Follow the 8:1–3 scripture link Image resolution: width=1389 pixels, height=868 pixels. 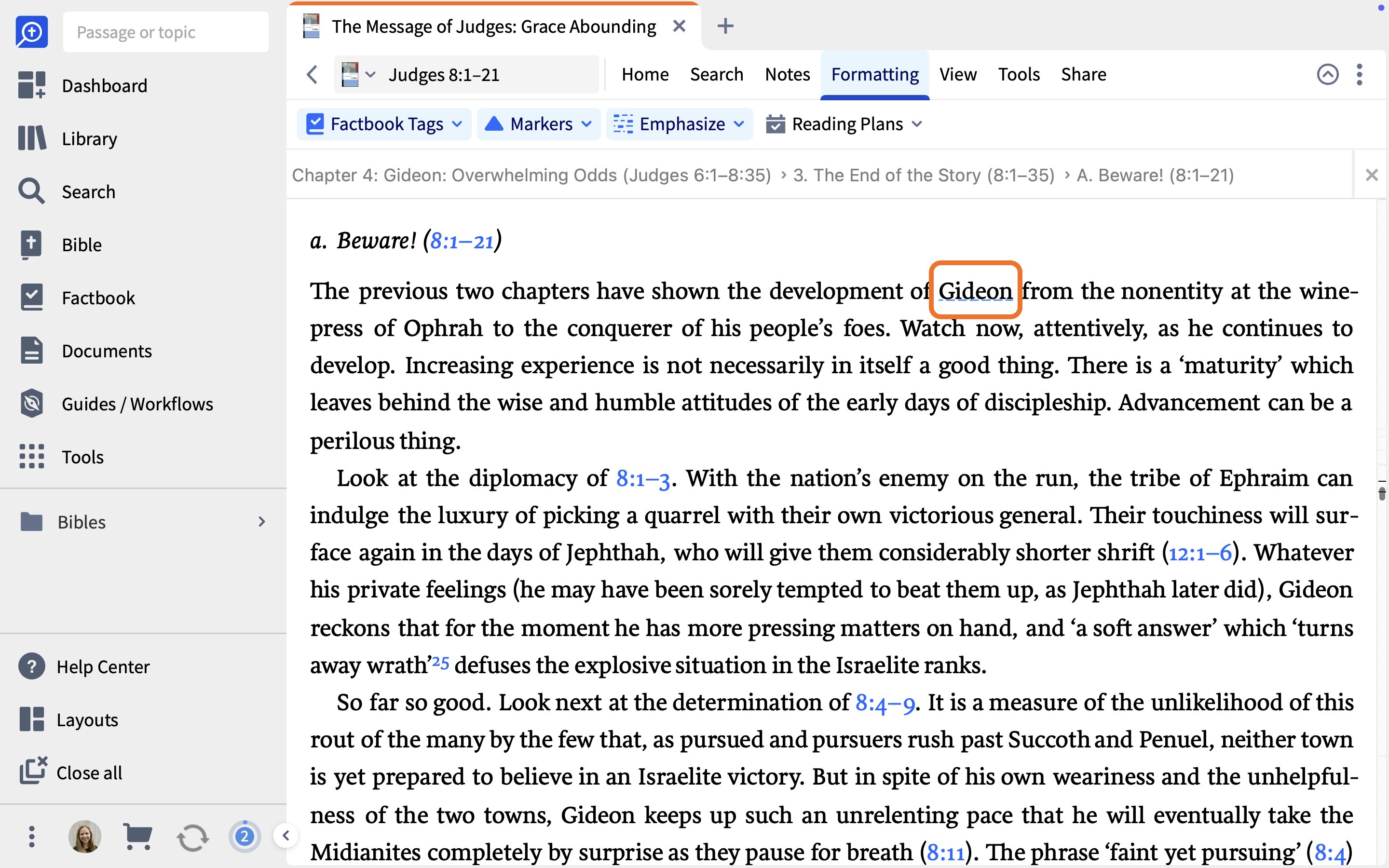tap(642, 478)
